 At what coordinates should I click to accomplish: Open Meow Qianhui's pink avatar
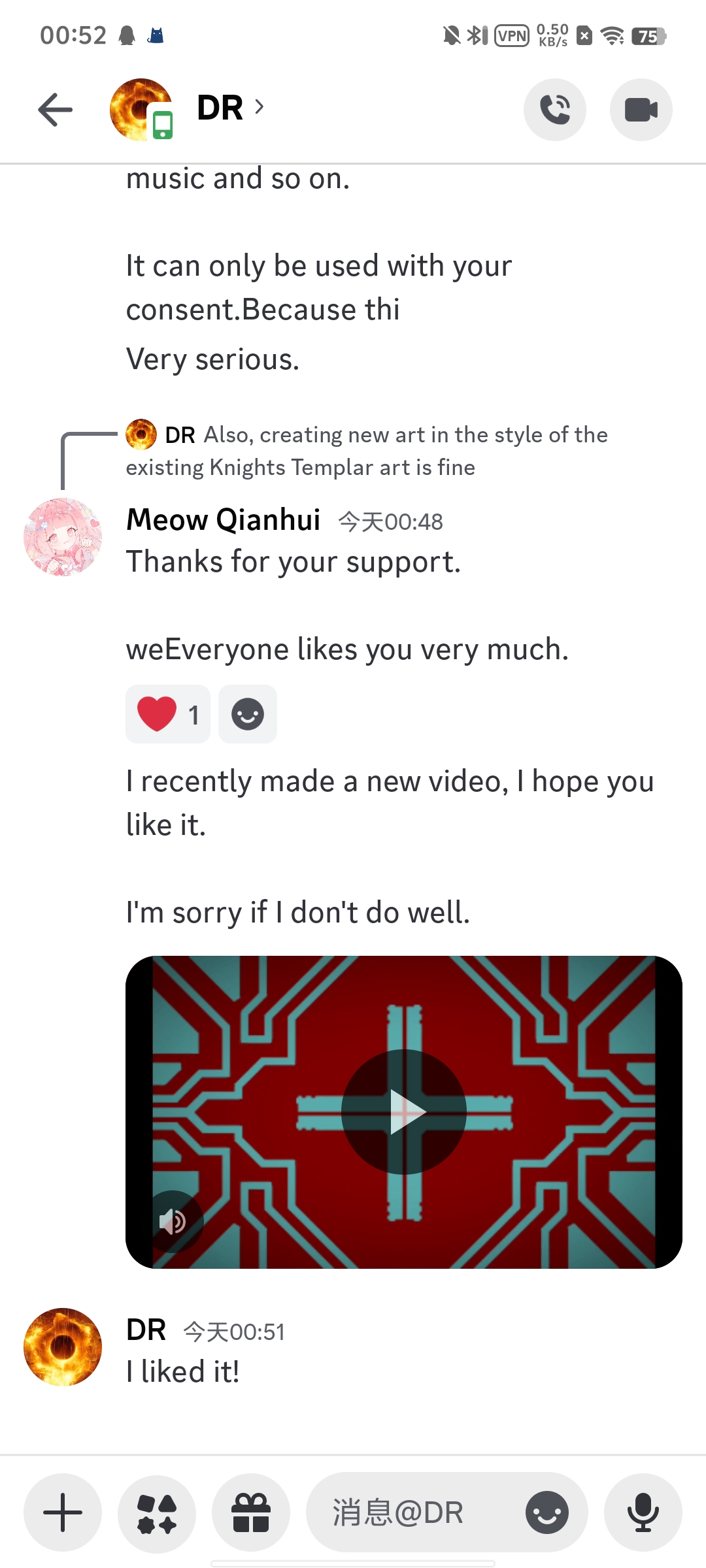pyautogui.click(x=63, y=537)
